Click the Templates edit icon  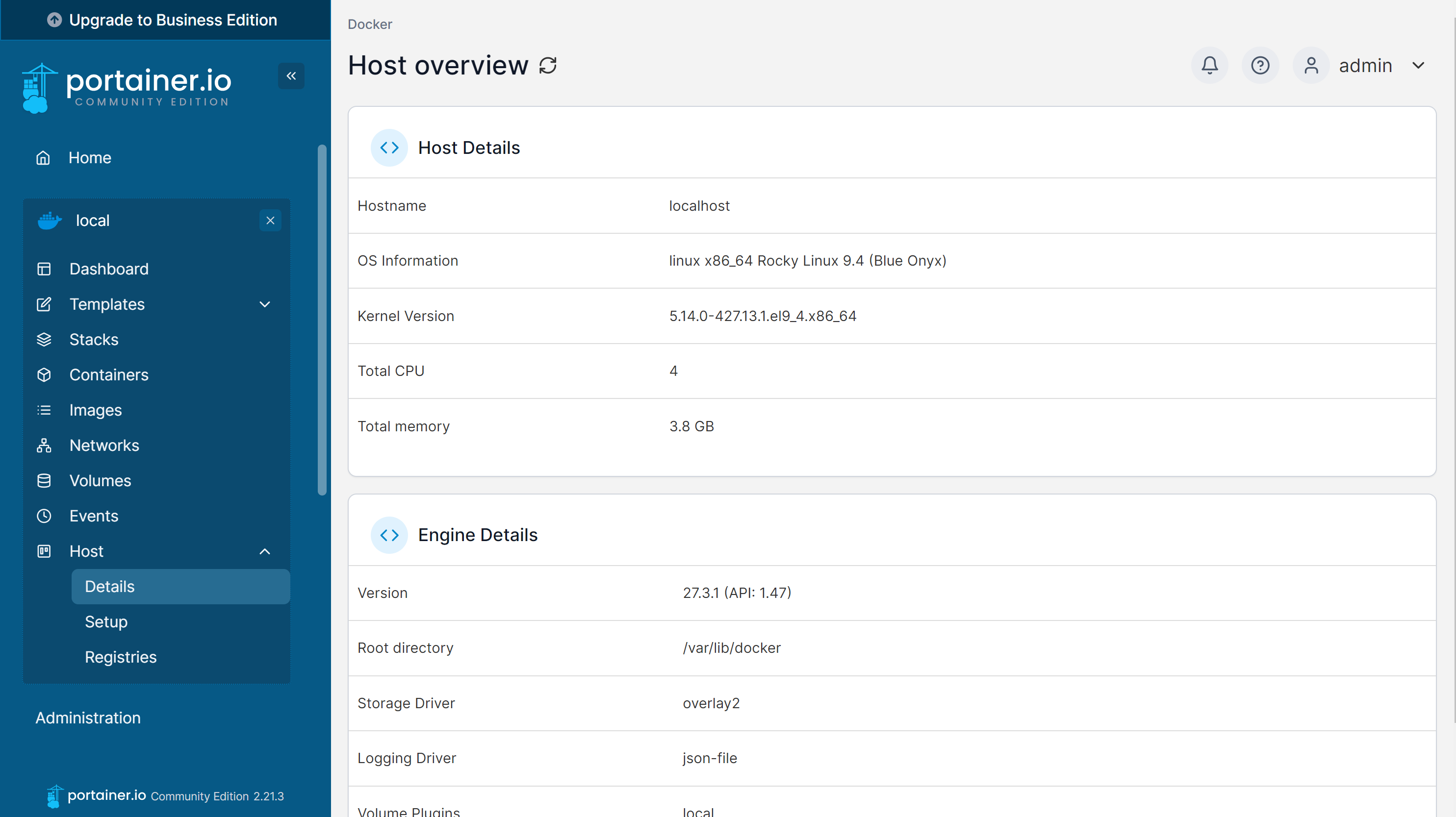(44, 304)
